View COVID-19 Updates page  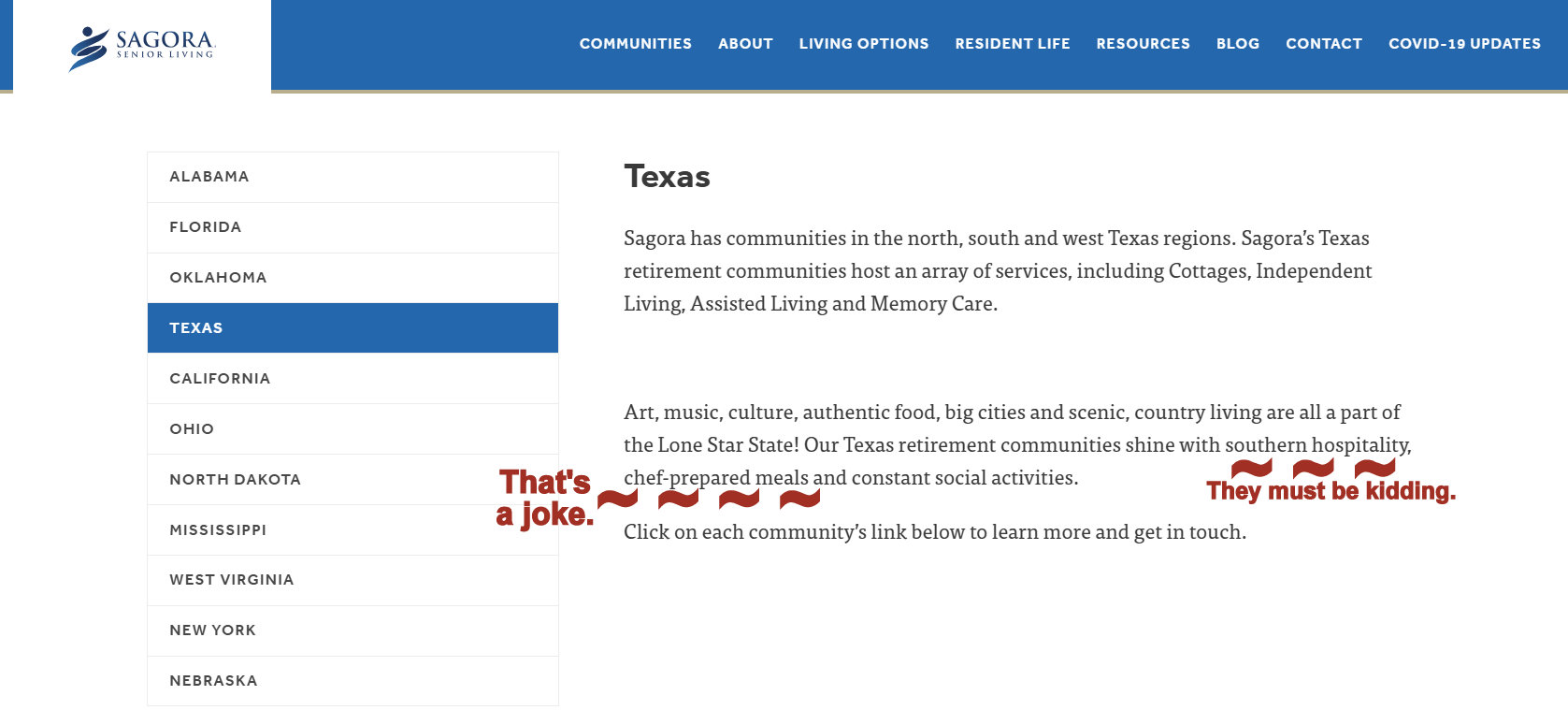[x=1463, y=44]
